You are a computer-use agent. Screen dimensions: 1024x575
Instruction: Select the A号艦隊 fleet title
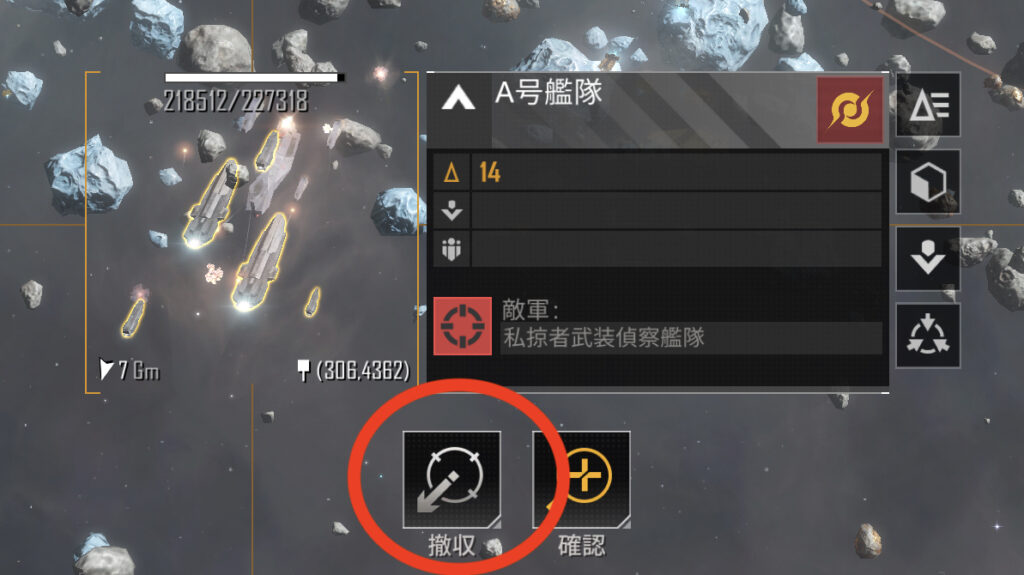549,93
